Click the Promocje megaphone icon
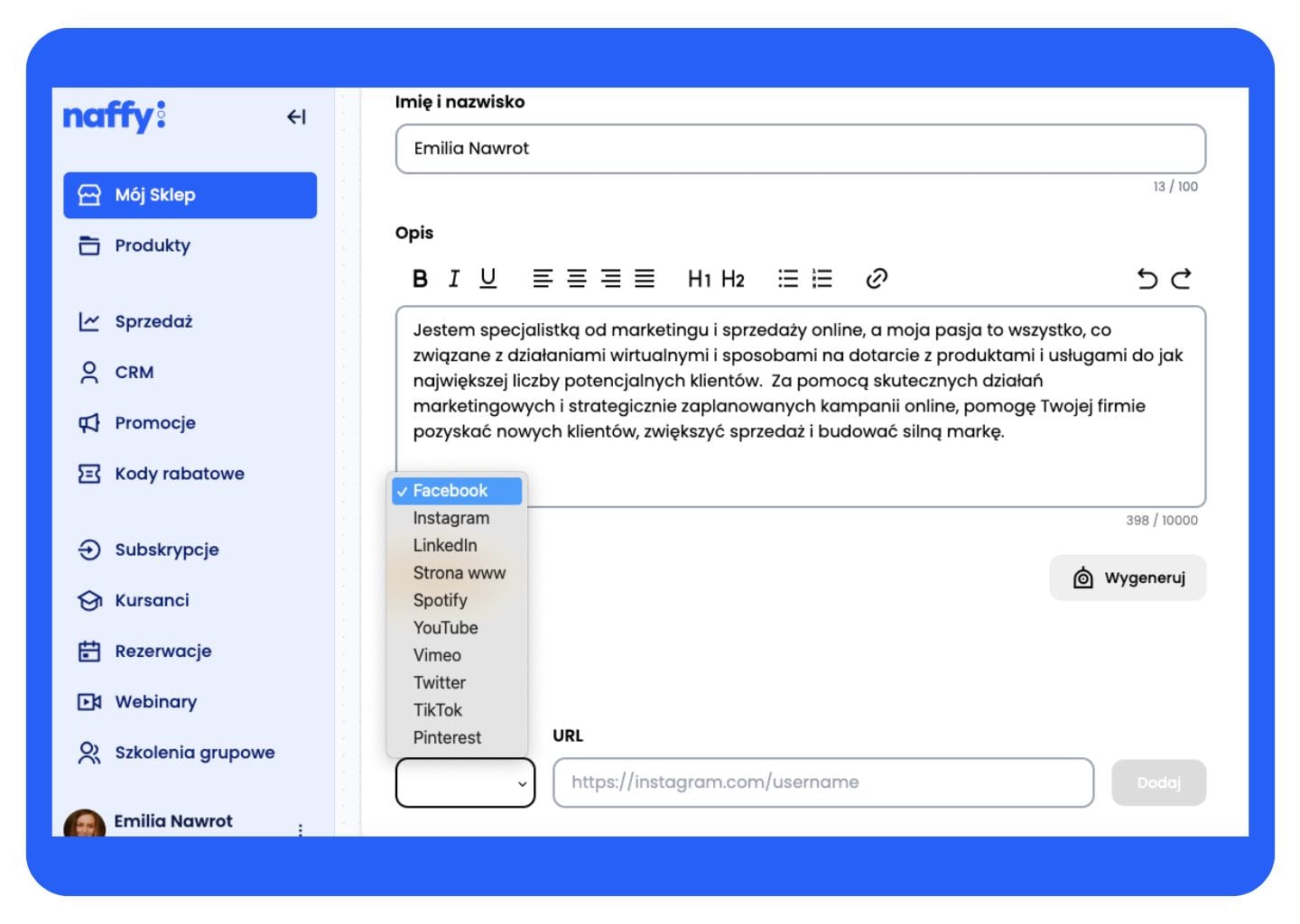Viewport: 1300px width, 924px height. [89, 422]
